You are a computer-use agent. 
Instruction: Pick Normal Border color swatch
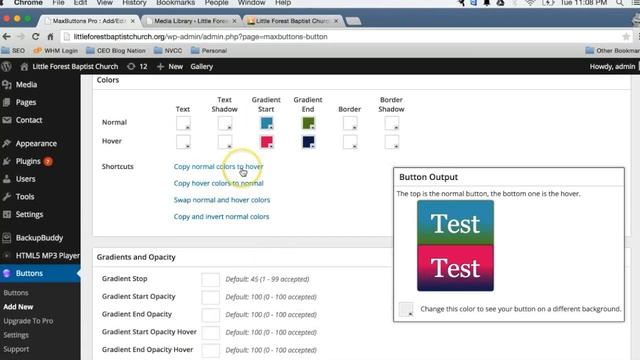[350, 123]
